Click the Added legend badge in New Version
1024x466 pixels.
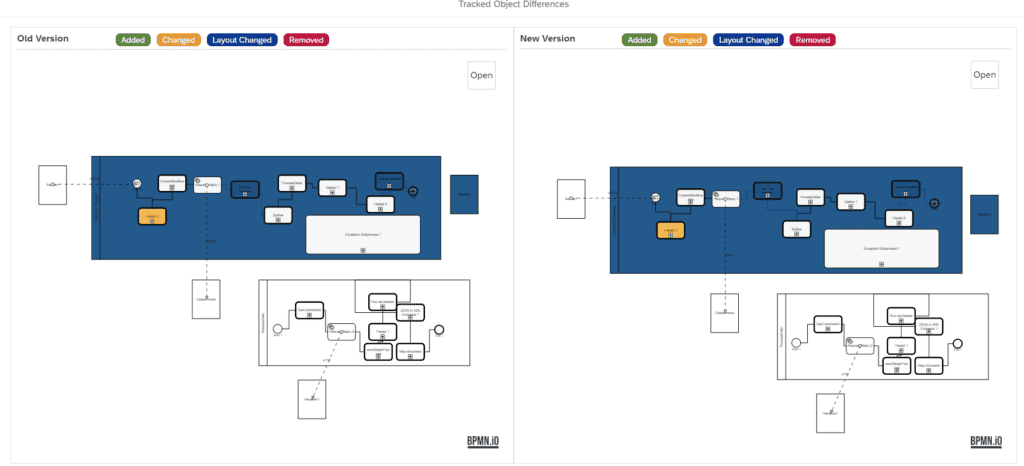639,40
